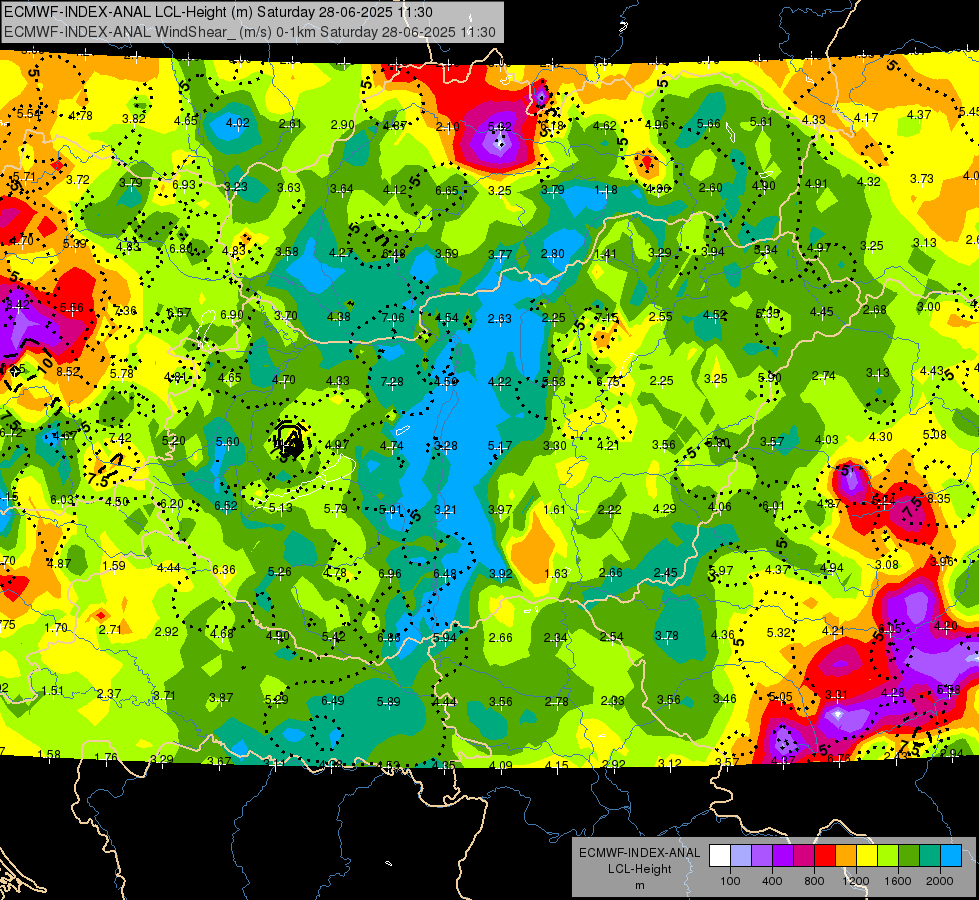979x900 pixels.
Task: Click wind shear value 5.02 in purple area
Action: click(x=499, y=127)
